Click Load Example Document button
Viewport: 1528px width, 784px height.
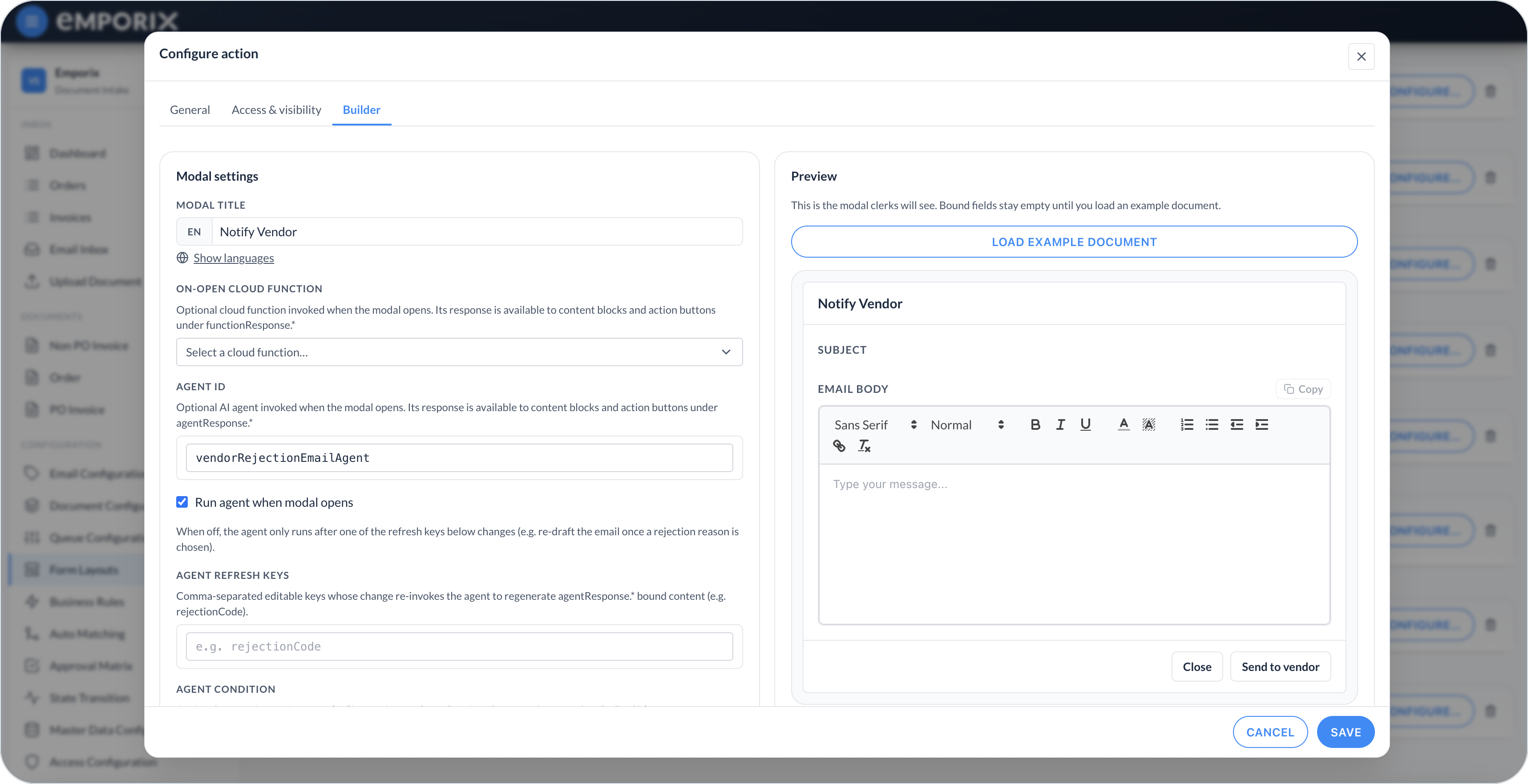[1074, 242]
